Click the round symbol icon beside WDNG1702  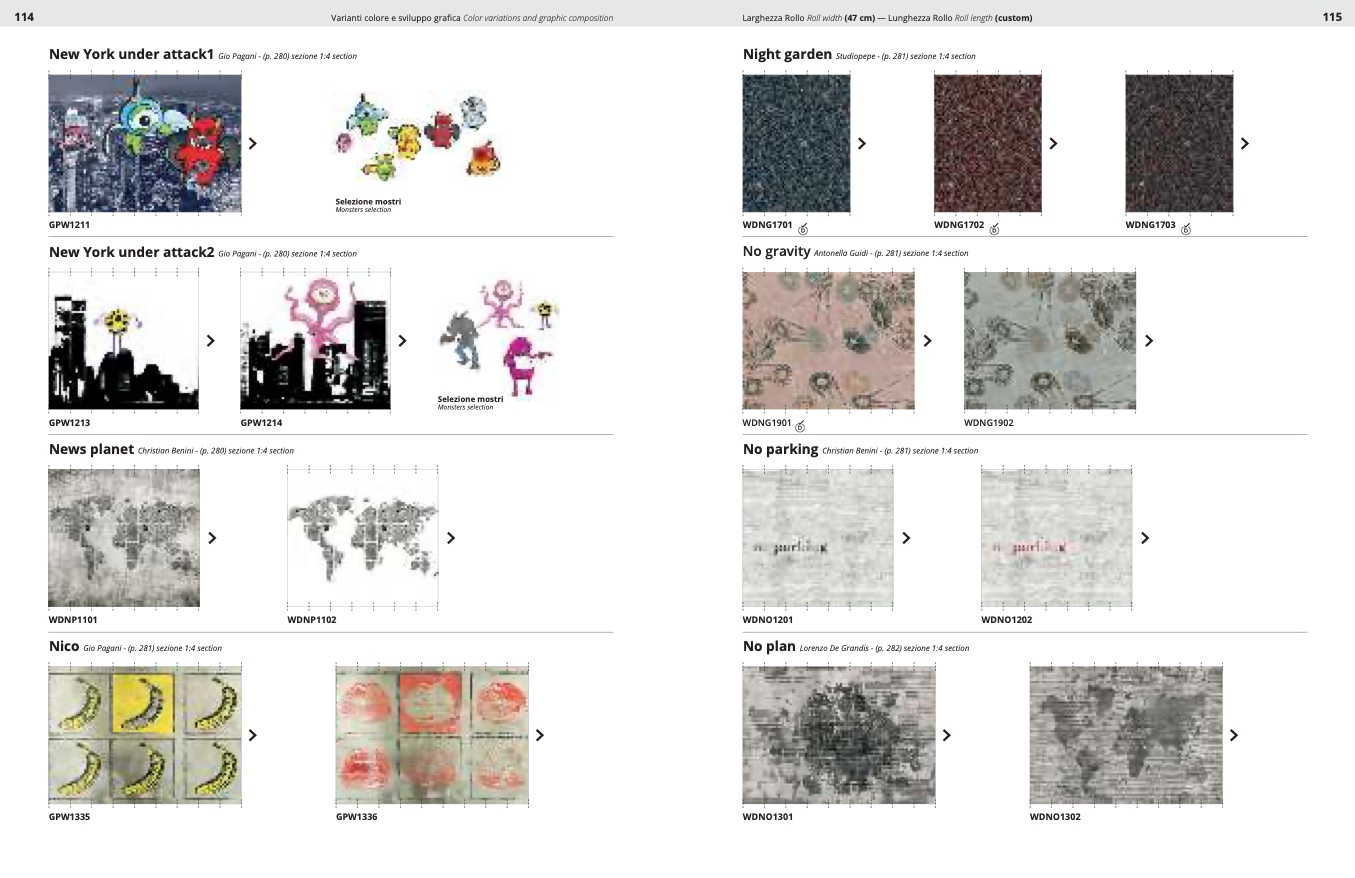[x=994, y=229]
